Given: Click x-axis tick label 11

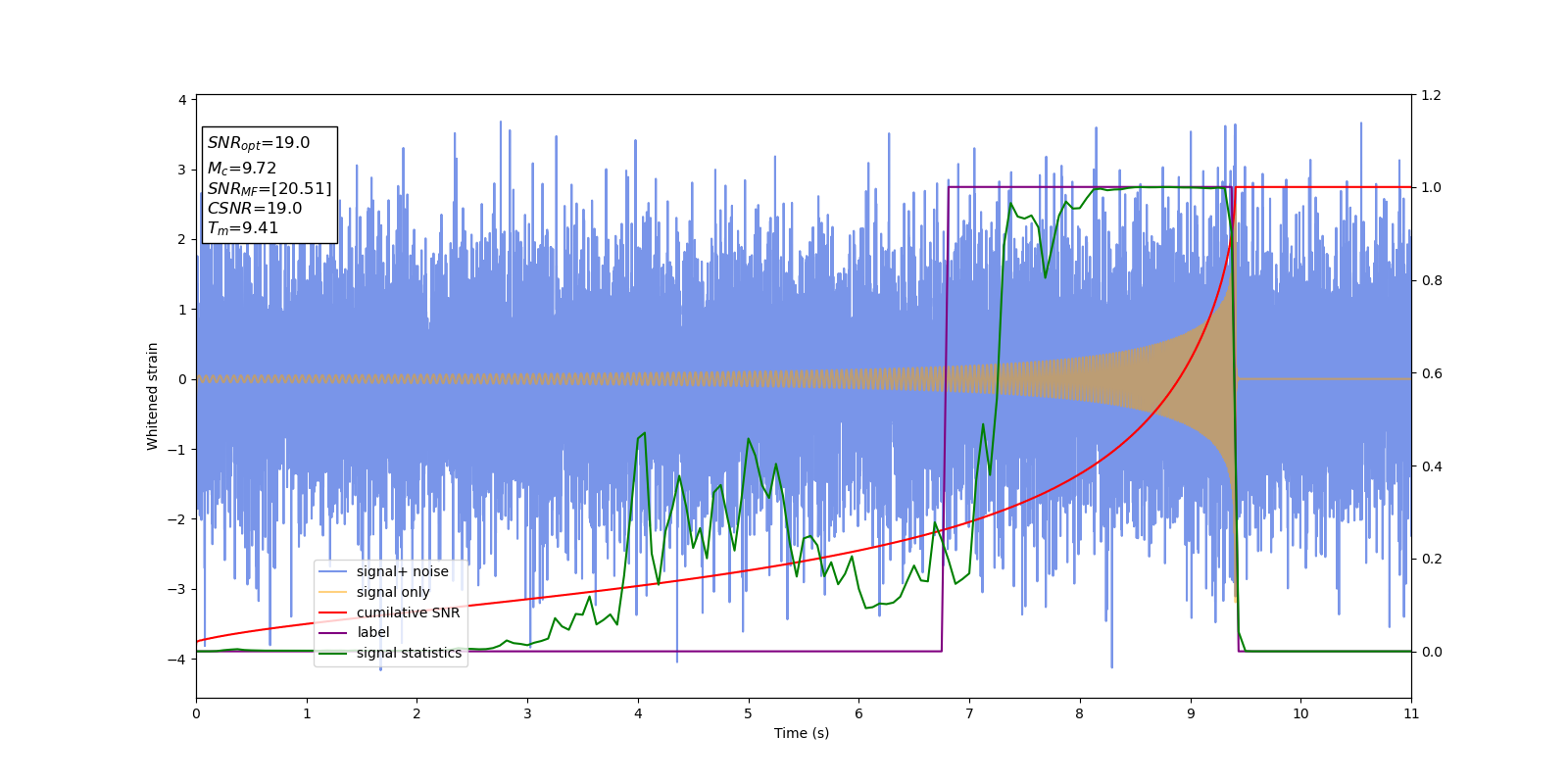Looking at the screenshot, I should coord(1411,713).
